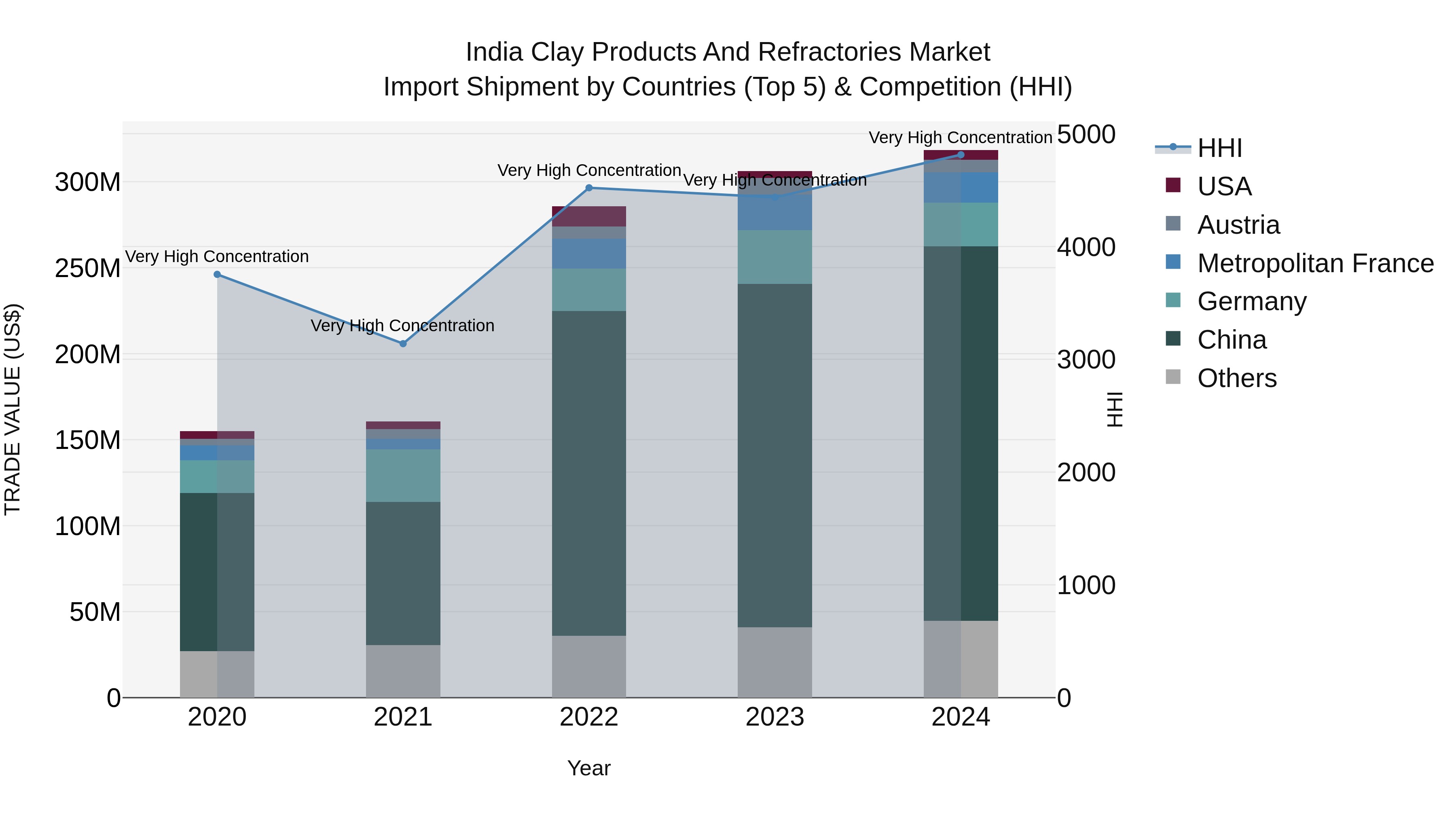Click the TRADE VALUE (US$) axis title

tap(13, 409)
